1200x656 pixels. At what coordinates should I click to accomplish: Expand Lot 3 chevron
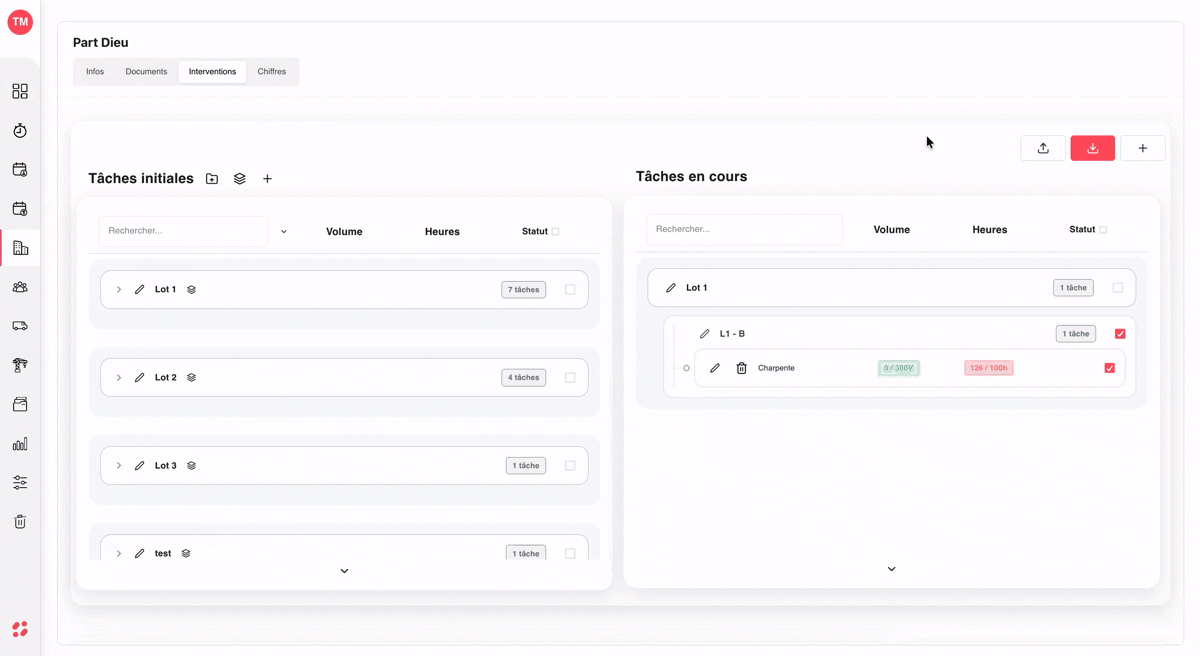pos(119,466)
